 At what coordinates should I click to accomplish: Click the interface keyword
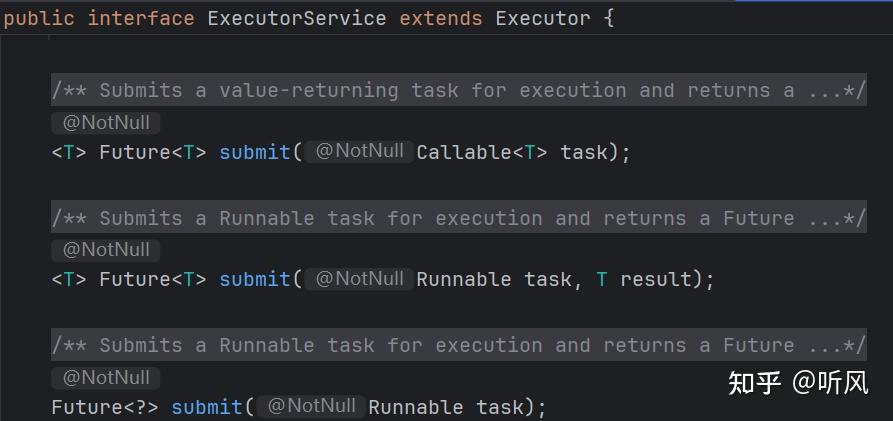(141, 19)
